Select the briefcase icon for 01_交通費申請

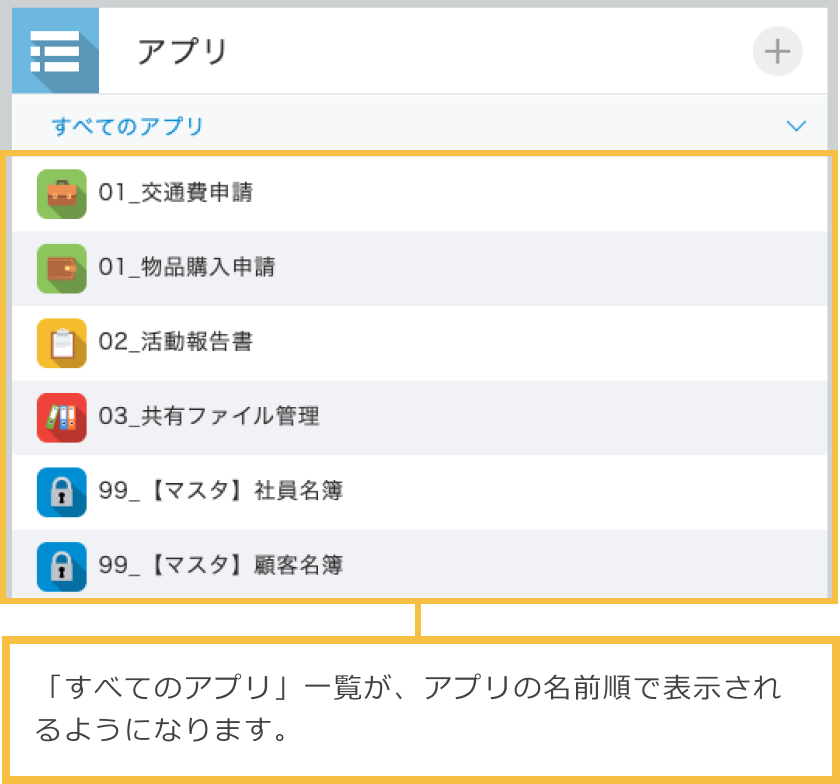point(62,195)
